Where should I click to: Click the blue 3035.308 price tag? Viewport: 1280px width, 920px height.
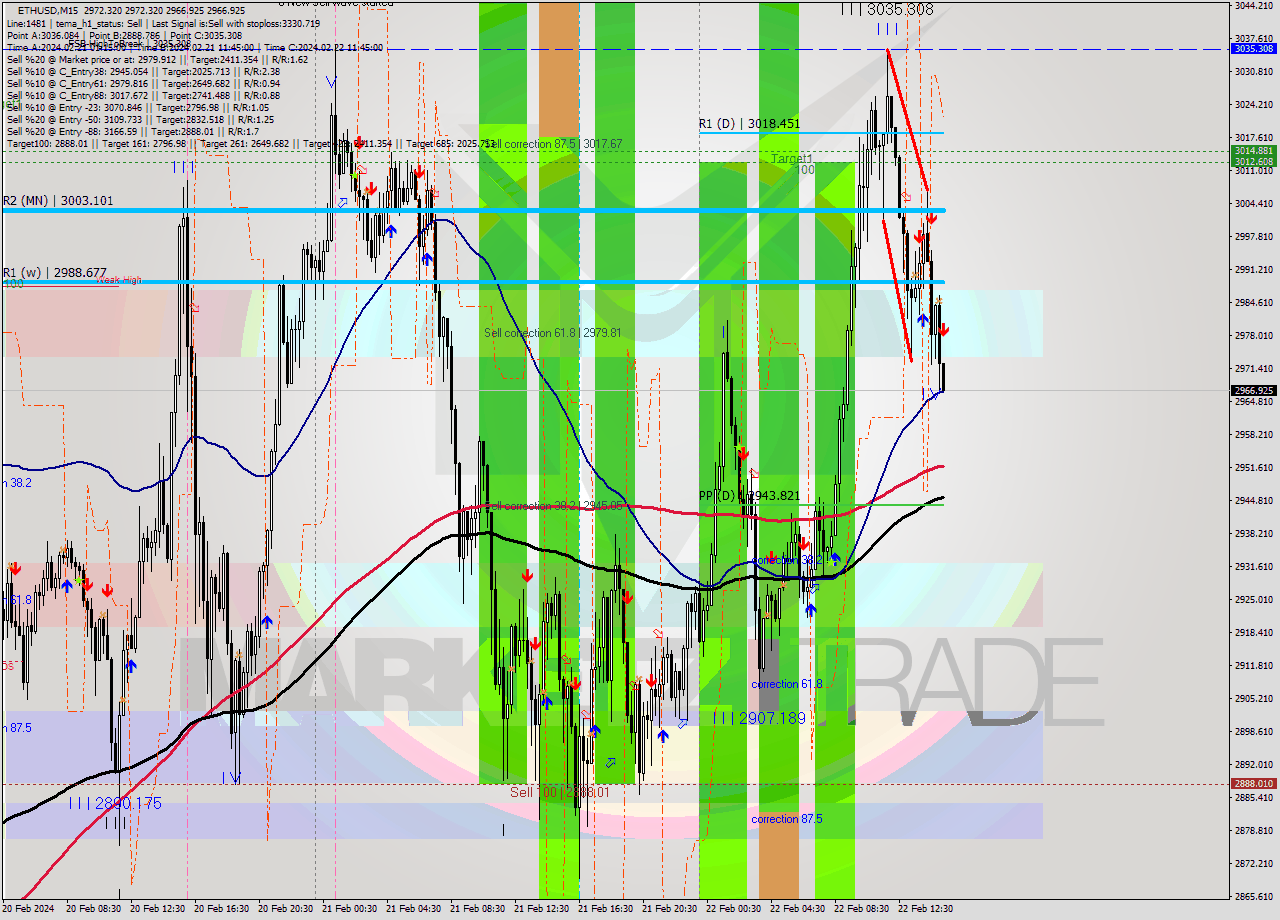click(1254, 48)
